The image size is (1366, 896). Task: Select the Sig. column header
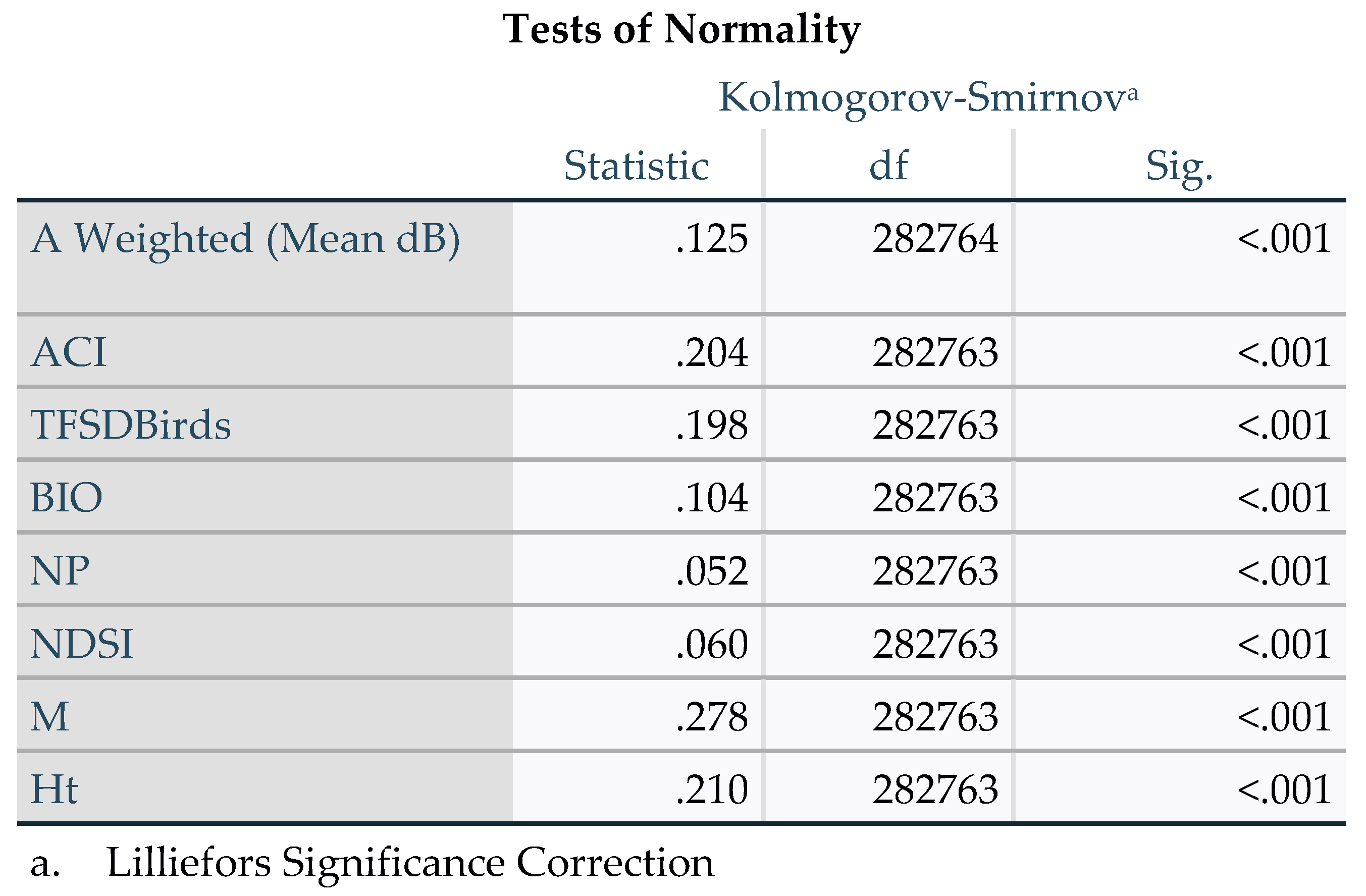pyautogui.click(x=1179, y=166)
